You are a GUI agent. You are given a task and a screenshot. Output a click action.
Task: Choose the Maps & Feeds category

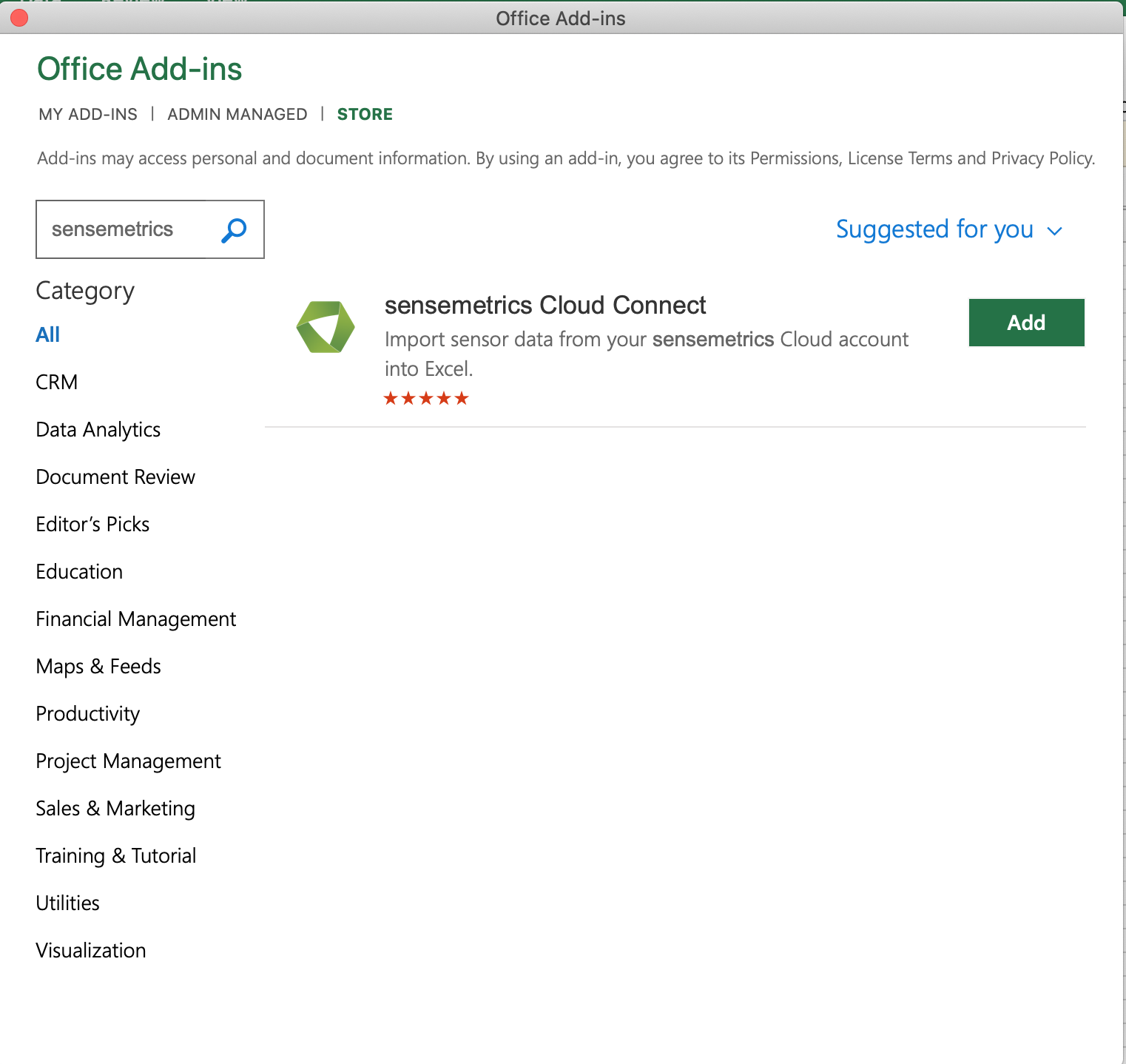coord(98,666)
